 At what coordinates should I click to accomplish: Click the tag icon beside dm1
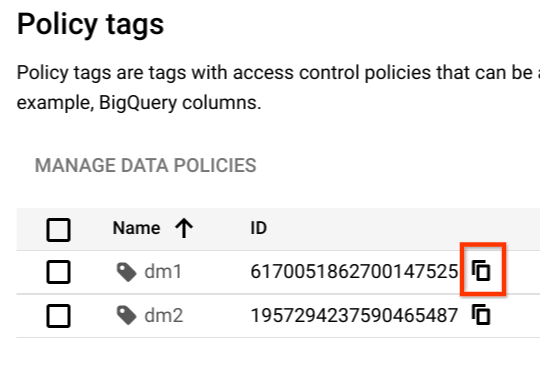click(126, 272)
